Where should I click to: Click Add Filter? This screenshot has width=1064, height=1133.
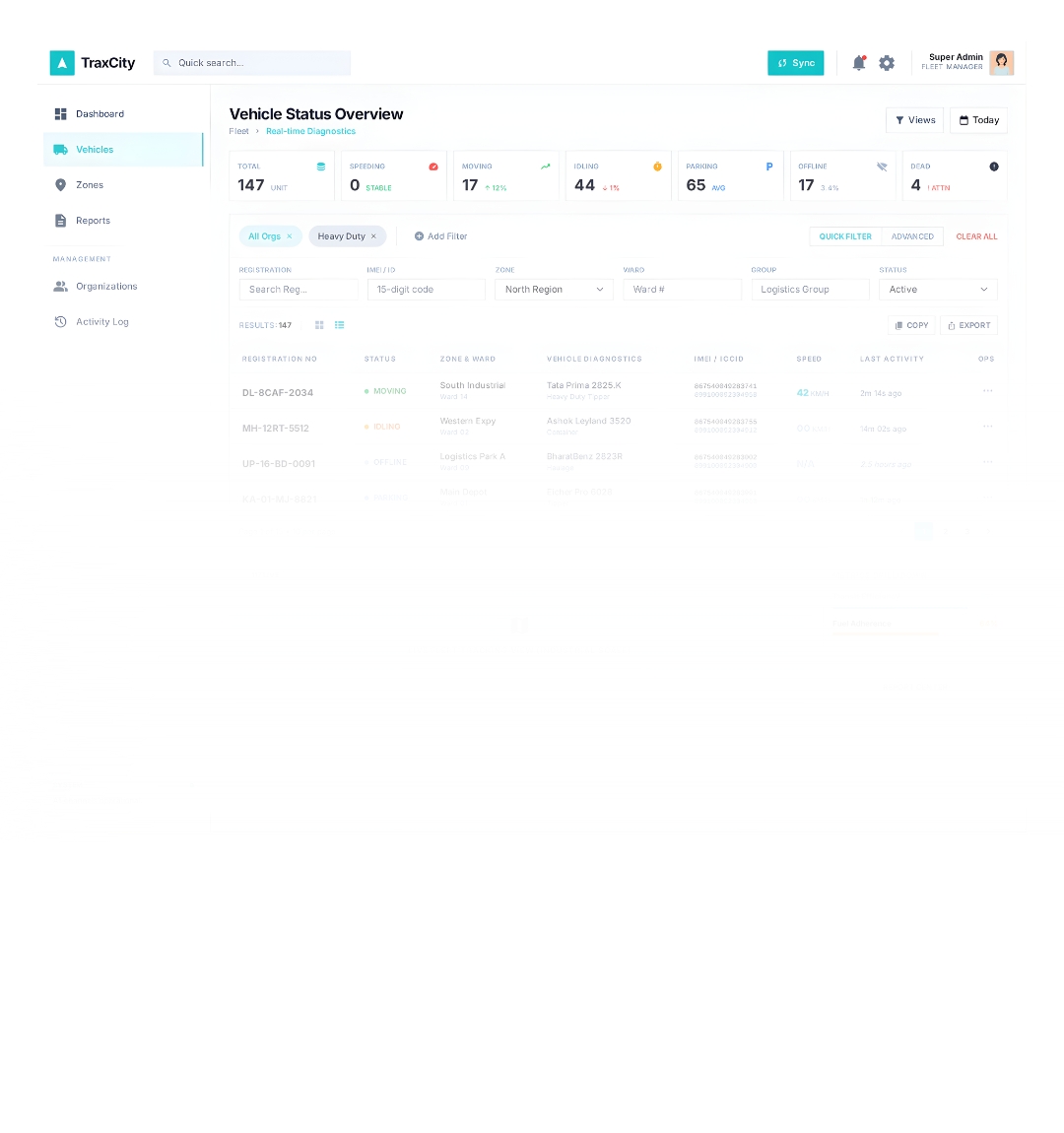point(440,236)
